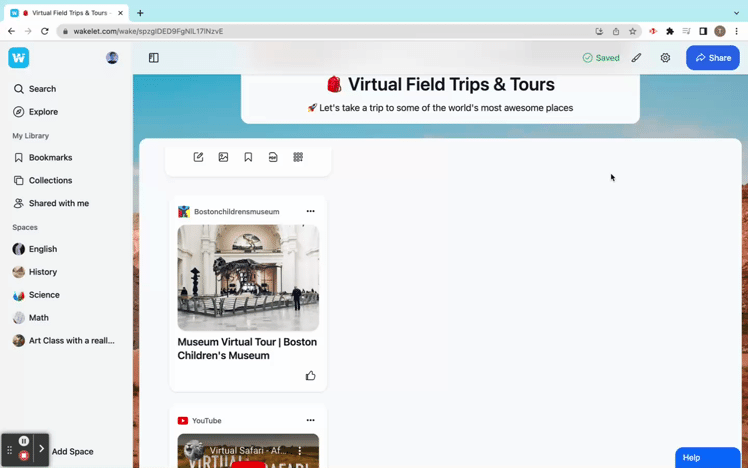Click the pencil edit collection icon
This screenshot has height=468, width=748.
(636, 58)
